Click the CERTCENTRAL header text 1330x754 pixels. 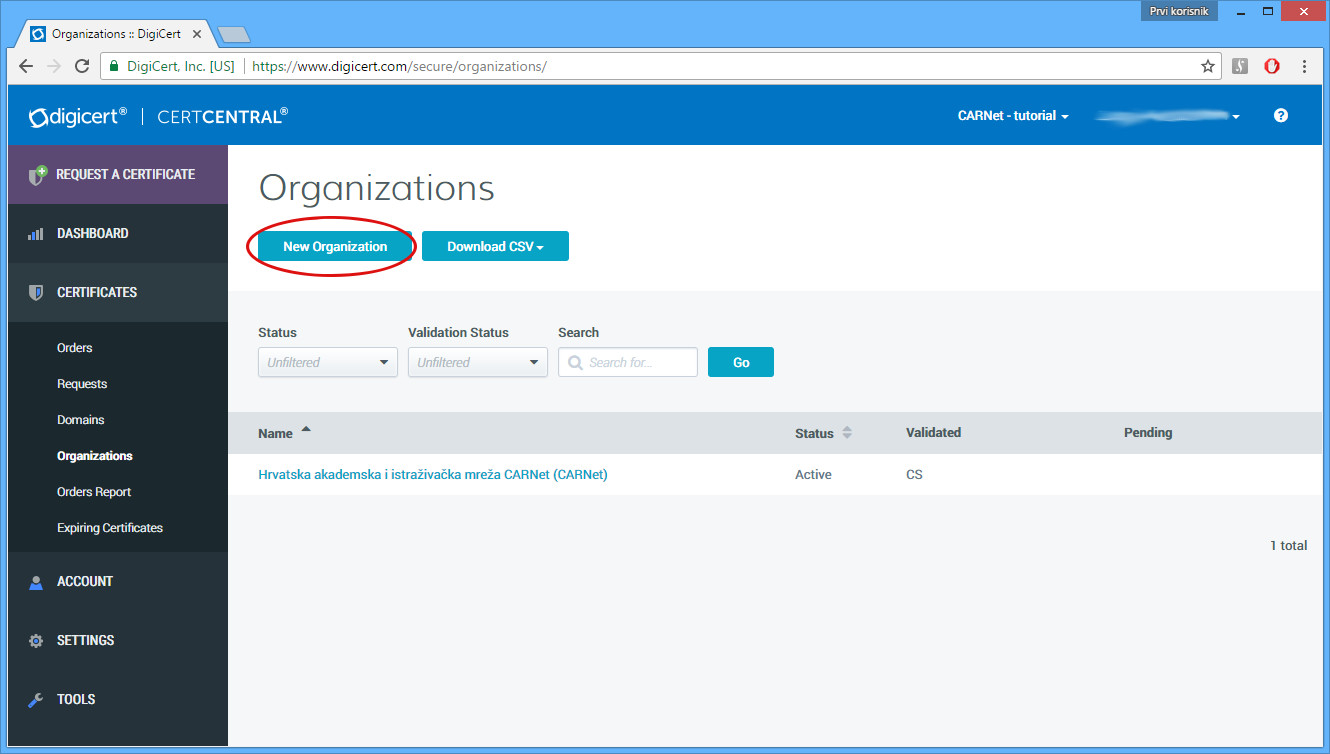pos(223,116)
